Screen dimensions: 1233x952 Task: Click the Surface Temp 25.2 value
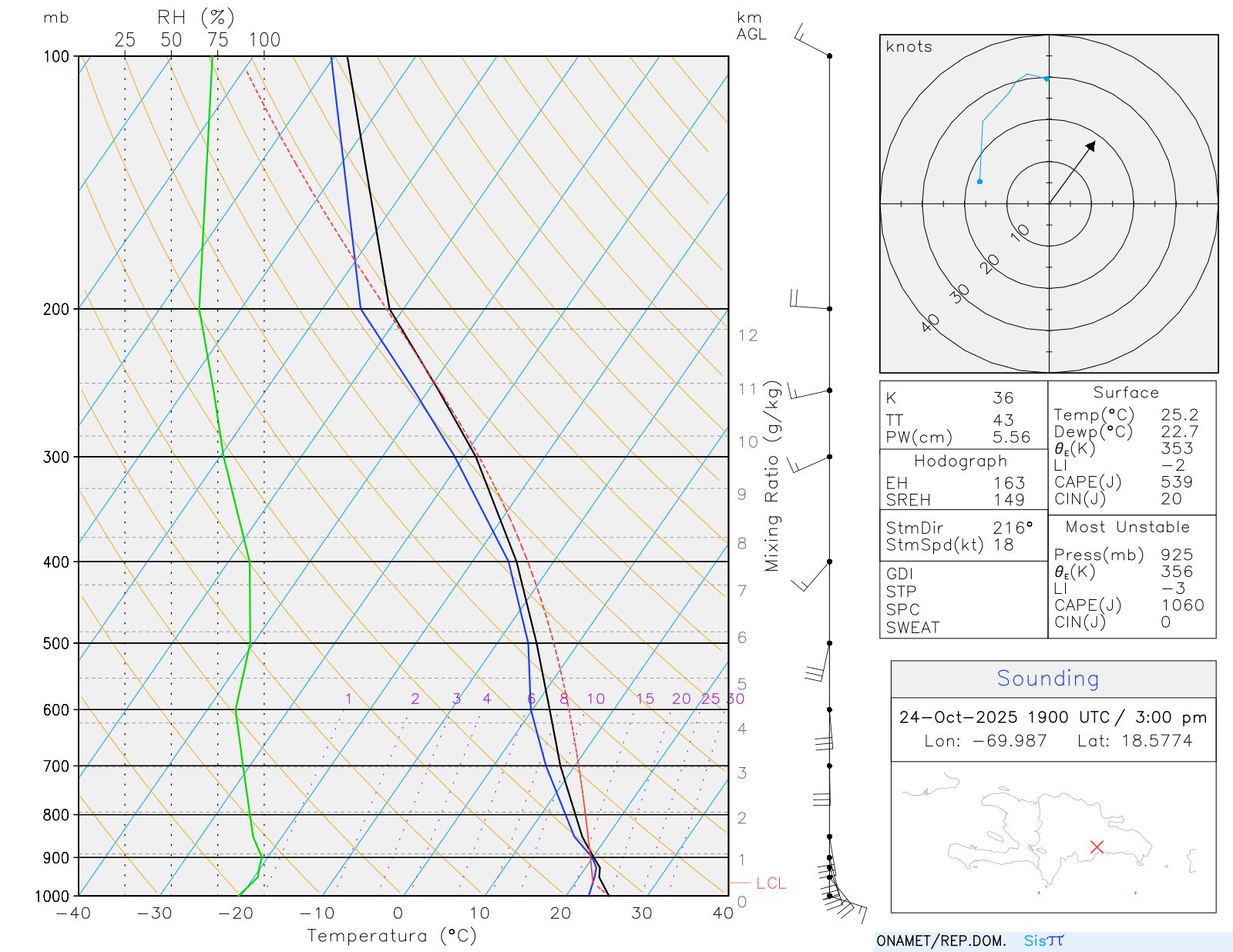(1179, 415)
